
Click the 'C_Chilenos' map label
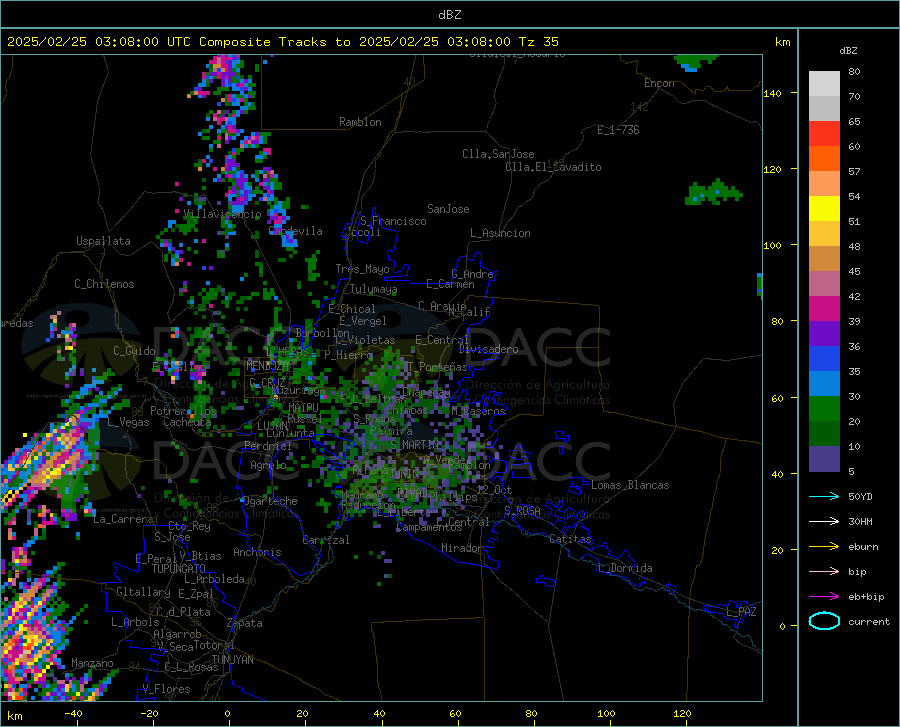[104, 284]
